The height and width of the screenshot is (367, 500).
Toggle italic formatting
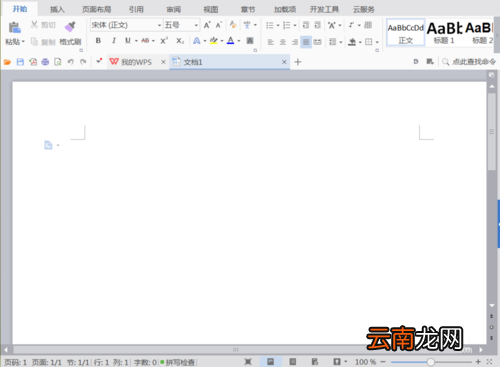(114, 41)
